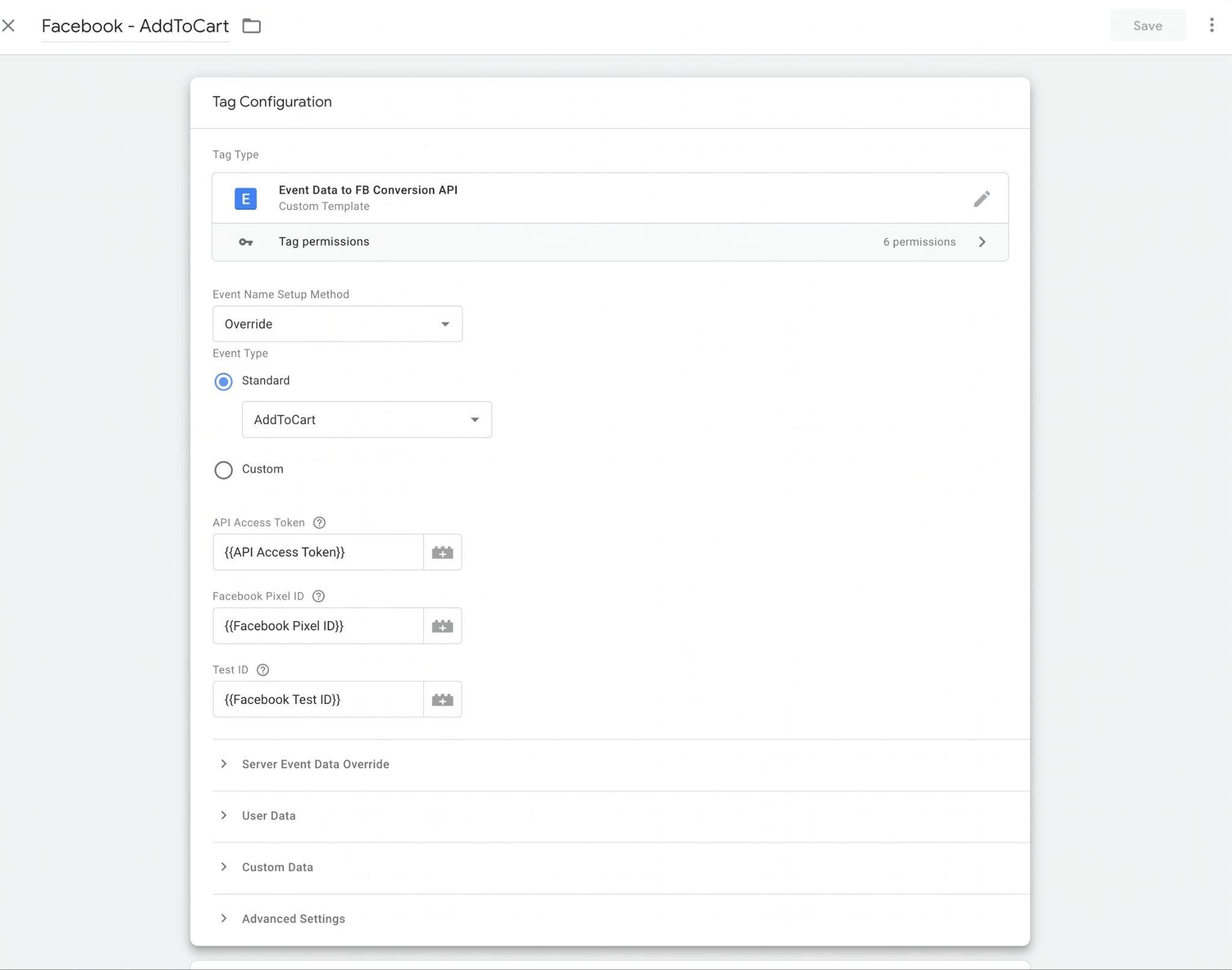Open the AddToCart standard event dropdown
The height and width of the screenshot is (970, 1232).
pyautogui.click(x=366, y=419)
